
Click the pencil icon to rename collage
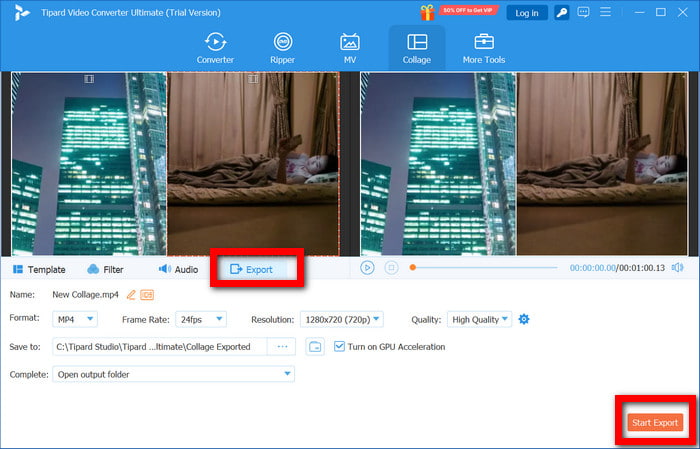pos(130,294)
